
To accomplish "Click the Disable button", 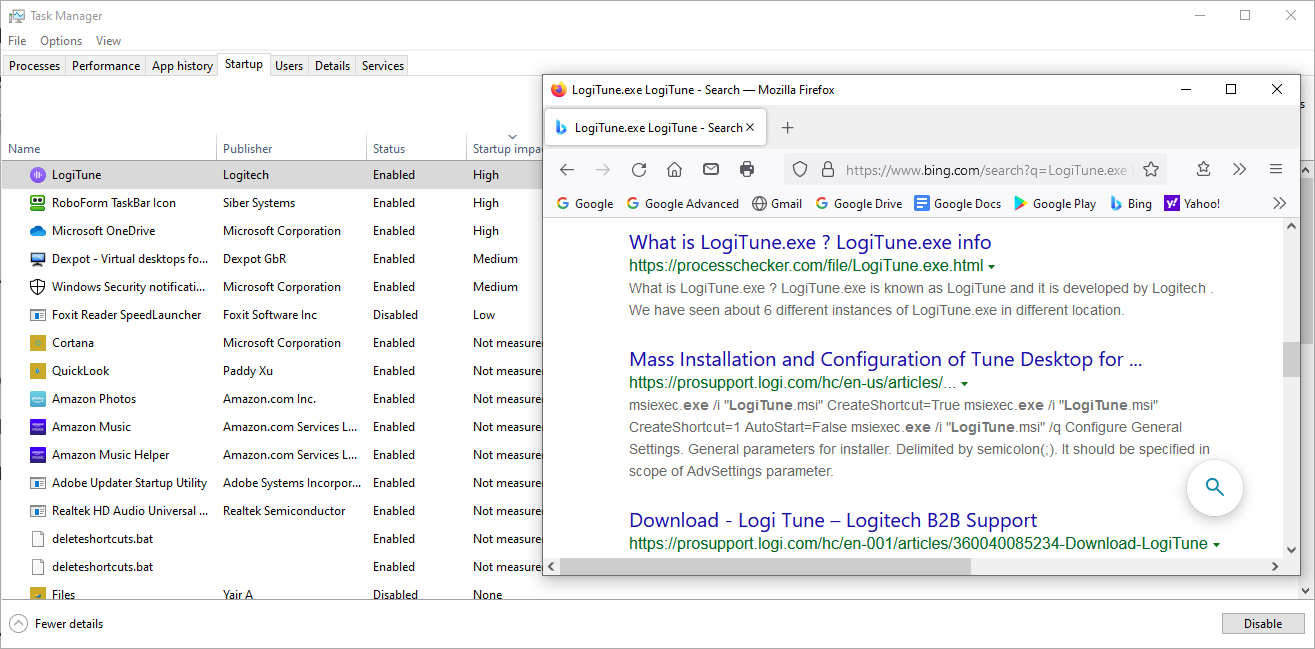I will [1262, 624].
